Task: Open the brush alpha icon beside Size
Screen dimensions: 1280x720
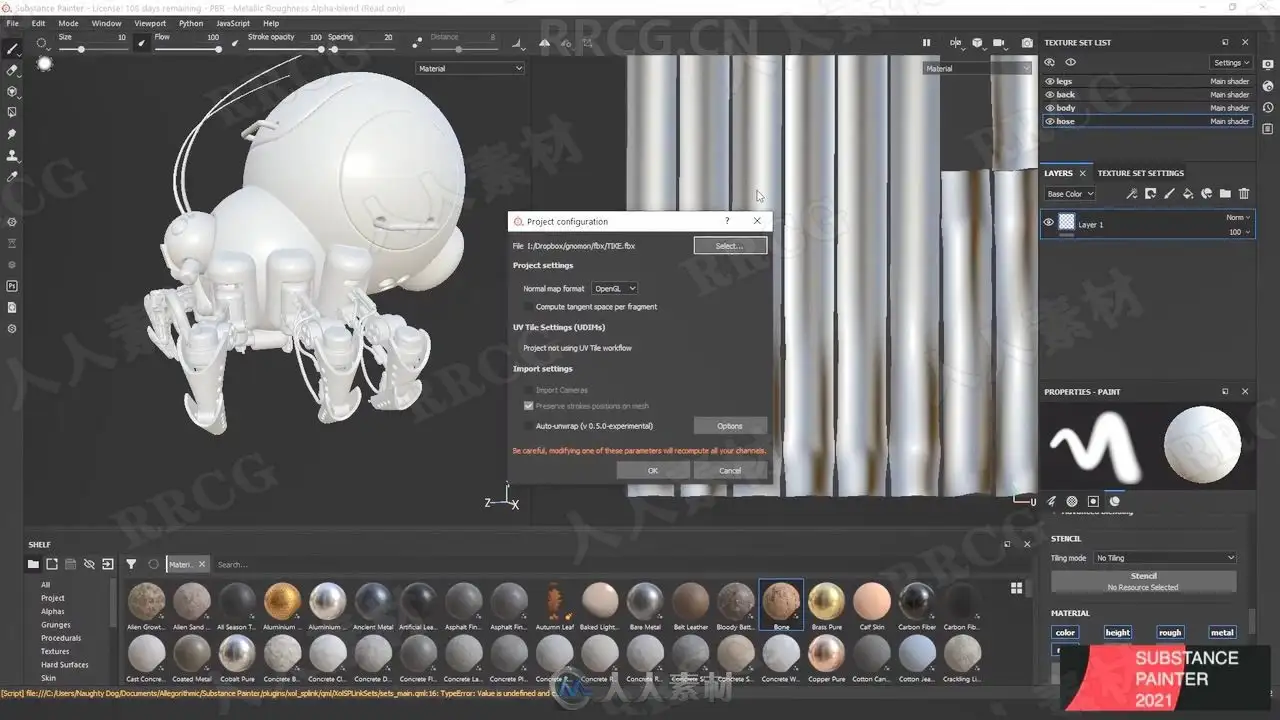Action: (42, 43)
